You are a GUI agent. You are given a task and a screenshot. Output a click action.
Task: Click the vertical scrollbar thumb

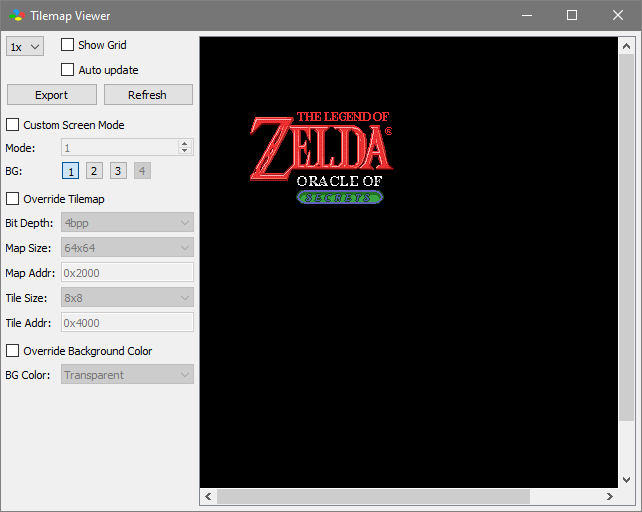click(x=626, y=238)
